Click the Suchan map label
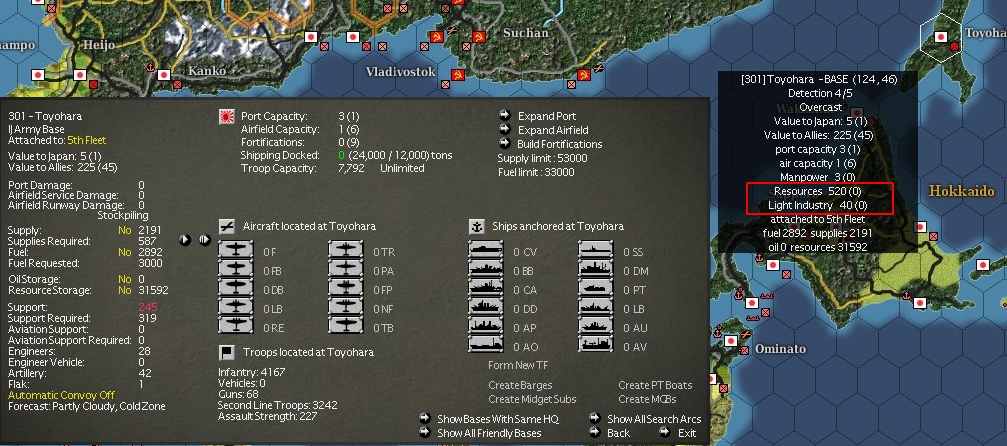The width and height of the screenshot is (1007, 446). [x=526, y=33]
